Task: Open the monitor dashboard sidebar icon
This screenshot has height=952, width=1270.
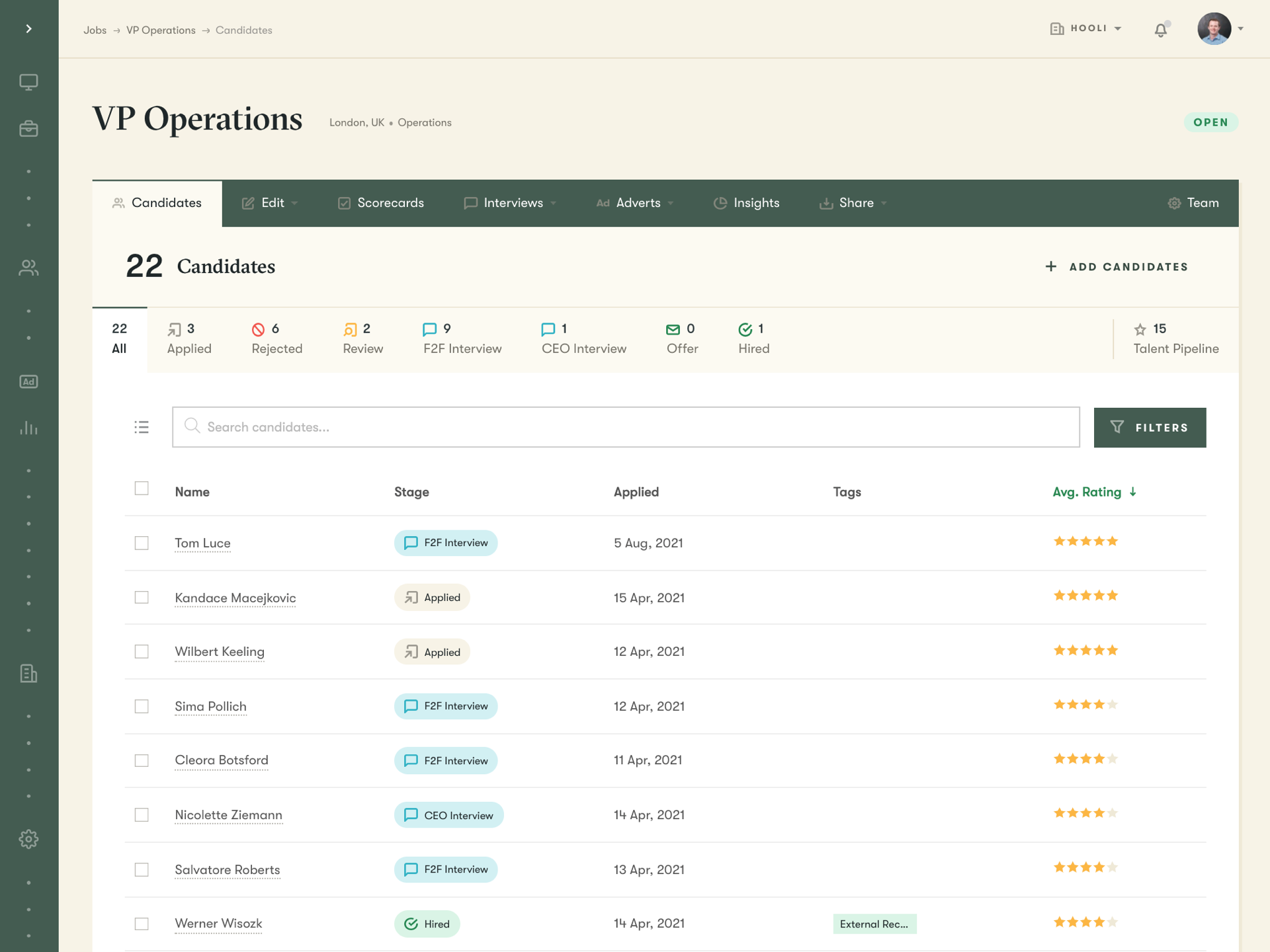Action: pyautogui.click(x=28, y=82)
